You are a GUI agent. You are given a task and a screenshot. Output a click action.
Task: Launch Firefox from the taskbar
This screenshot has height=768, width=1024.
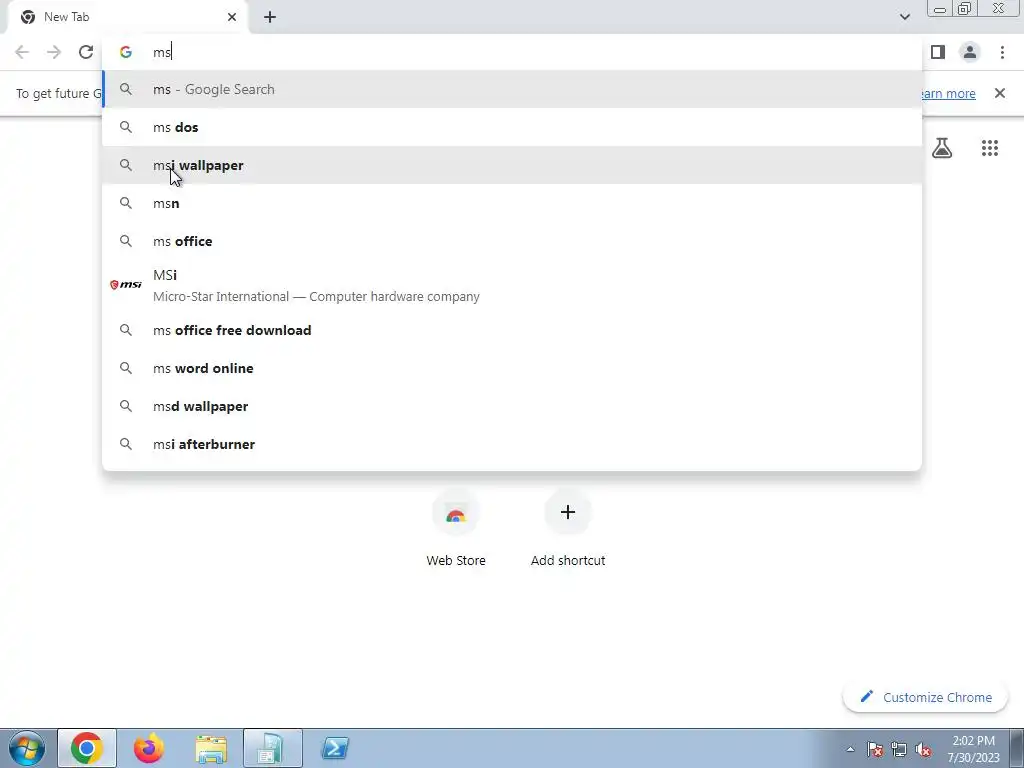pos(148,748)
